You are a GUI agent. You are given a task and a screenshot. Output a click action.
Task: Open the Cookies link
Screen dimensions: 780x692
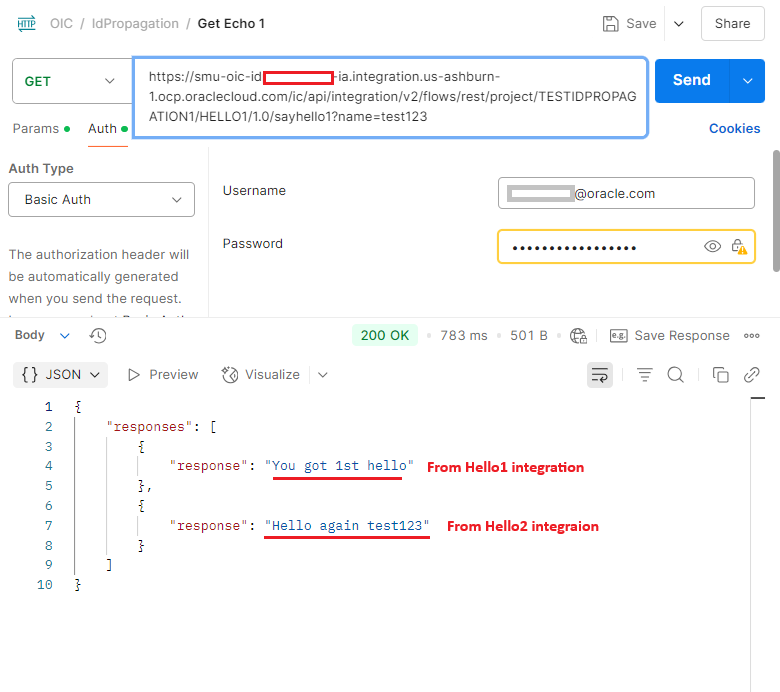click(x=734, y=129)
